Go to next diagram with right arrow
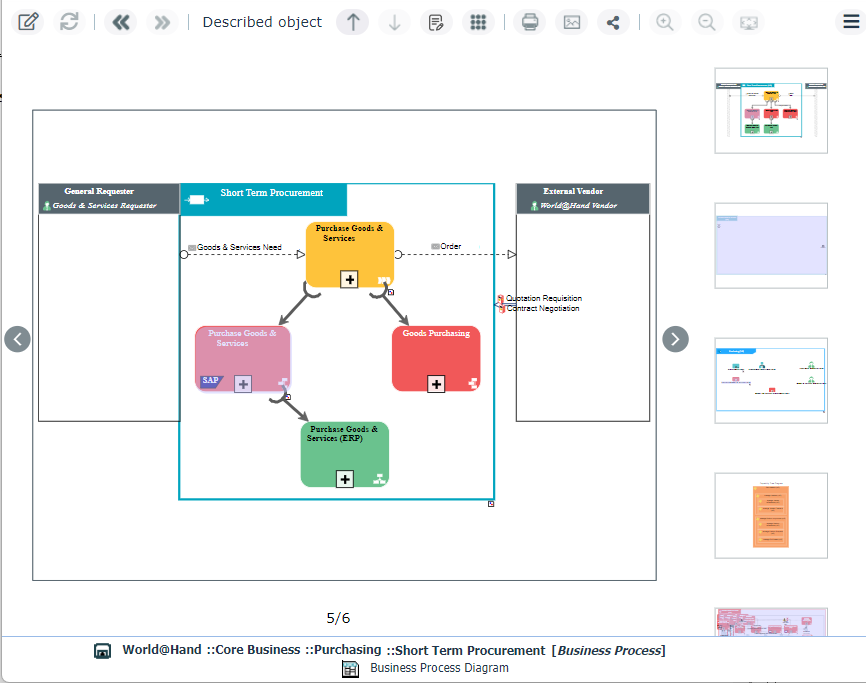866x683 pixels. [676, 339]
